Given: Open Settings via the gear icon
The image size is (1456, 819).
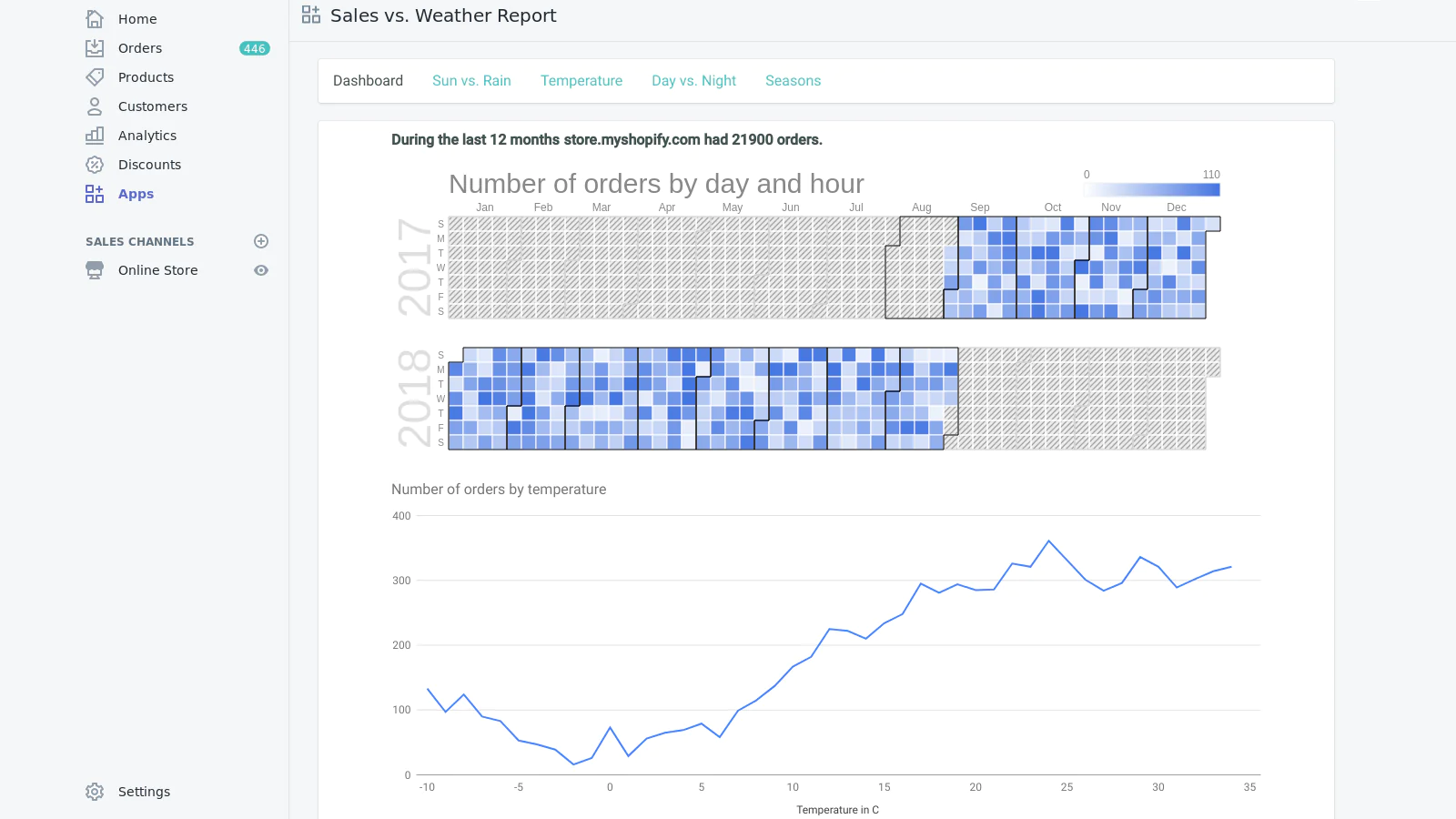Looking at the screenshot, I should tap(95, 792).
